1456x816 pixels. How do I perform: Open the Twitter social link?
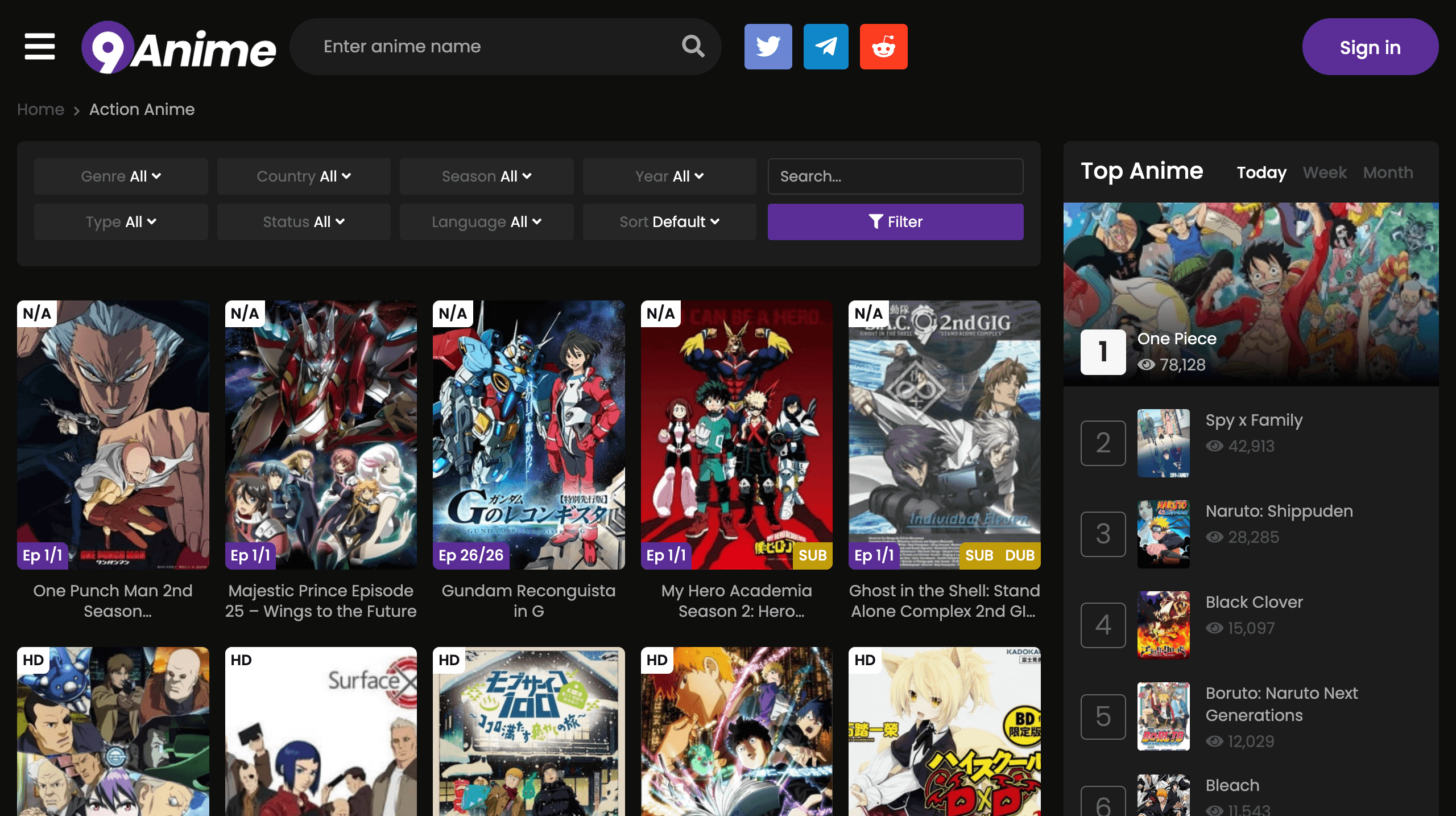click(768, 47)
